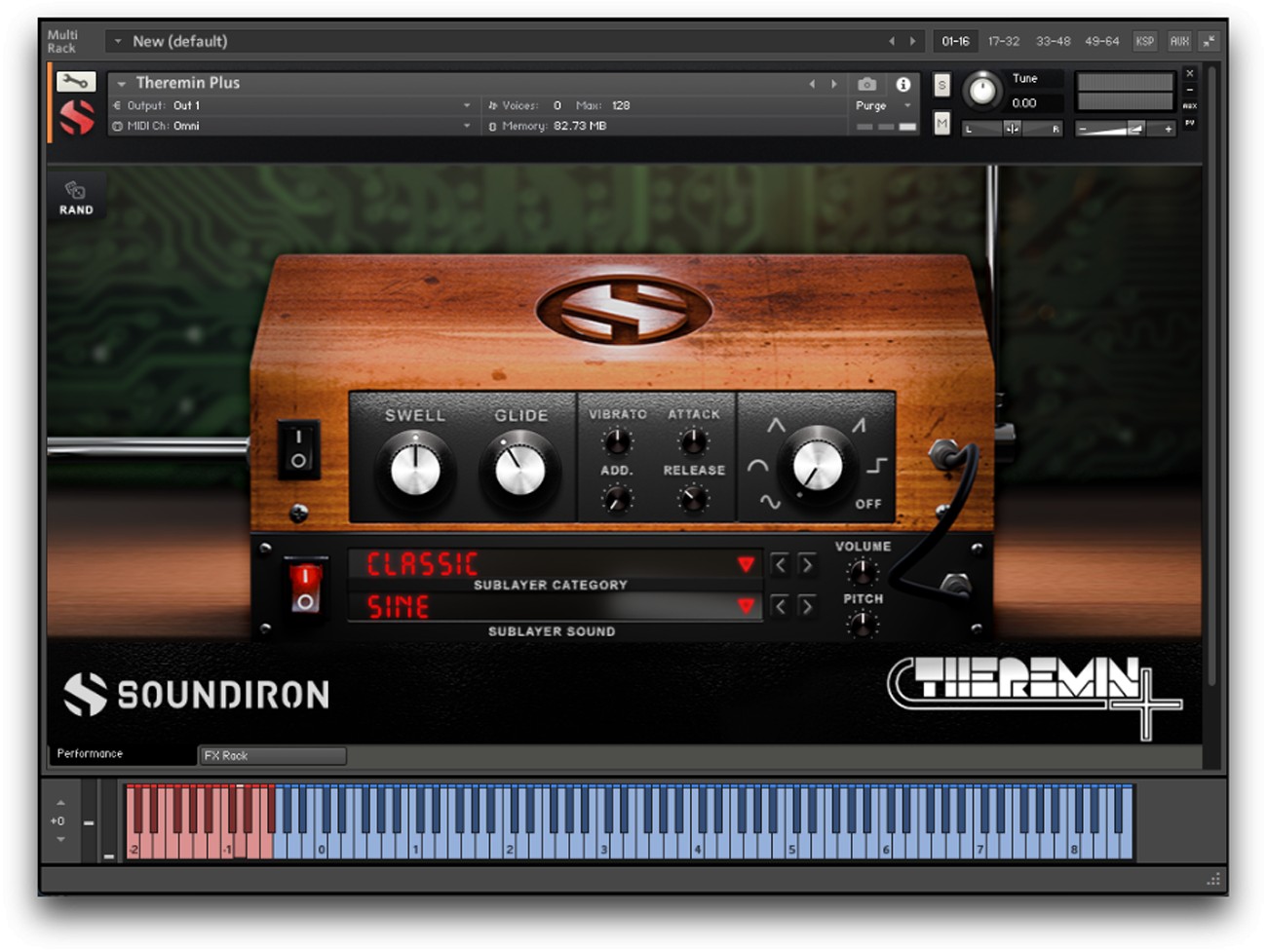Minimize rack view with the shrink icon
This screenshot has height=952, width=1267.
1209,41
